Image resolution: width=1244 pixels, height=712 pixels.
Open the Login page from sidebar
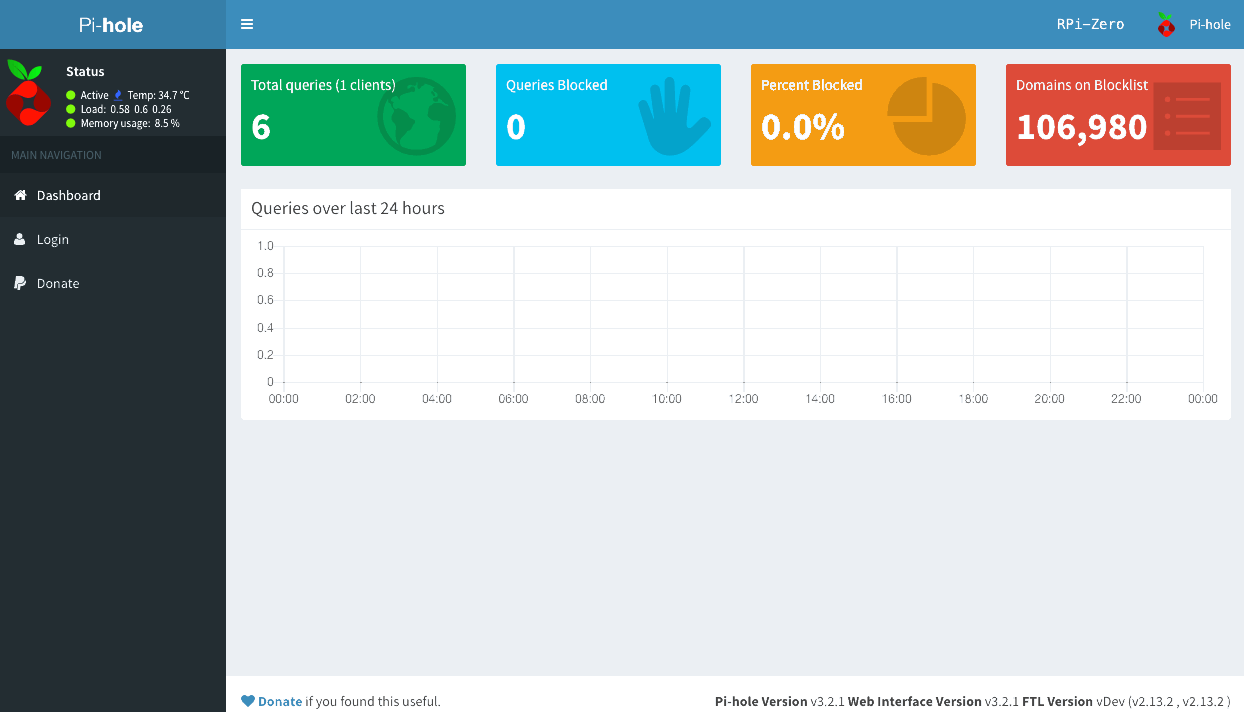(113, 239)
